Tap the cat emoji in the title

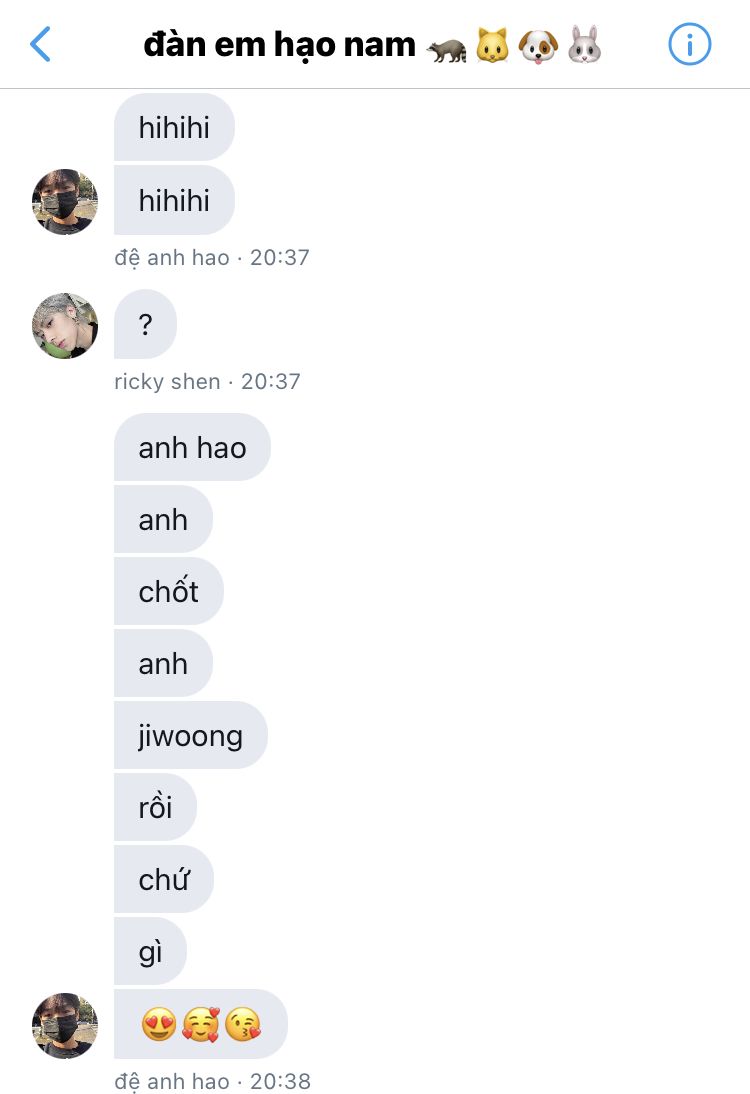click(492, 45)
